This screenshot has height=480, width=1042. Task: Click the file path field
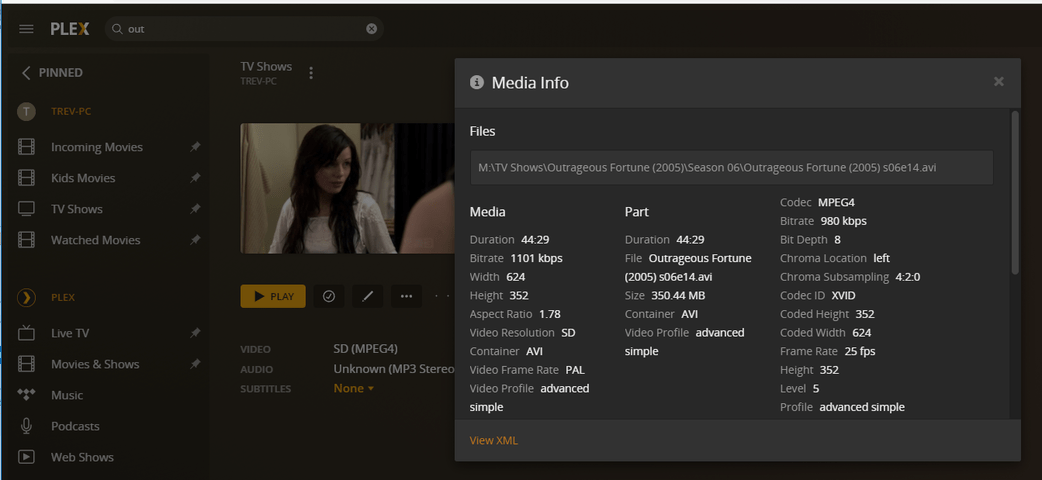[732, 168]
